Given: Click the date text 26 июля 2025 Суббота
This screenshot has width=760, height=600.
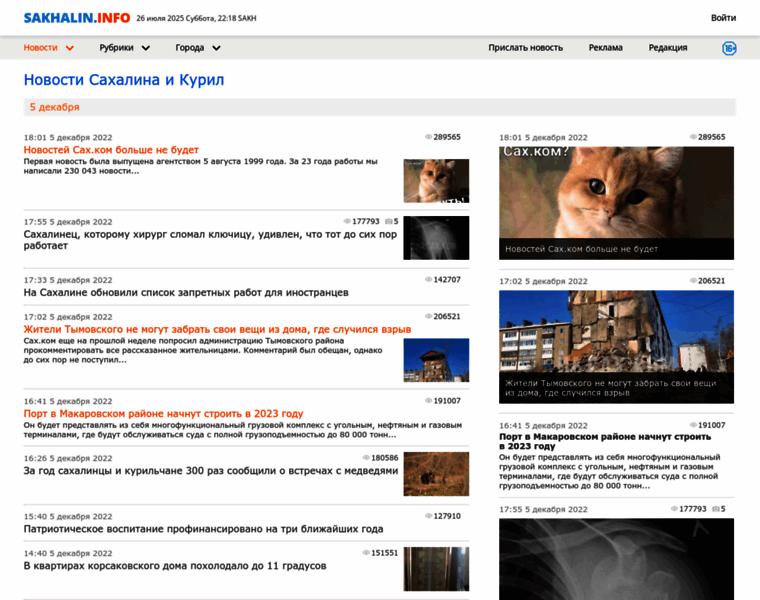Looking at the screenshot, I should click(x=176, y=18).
